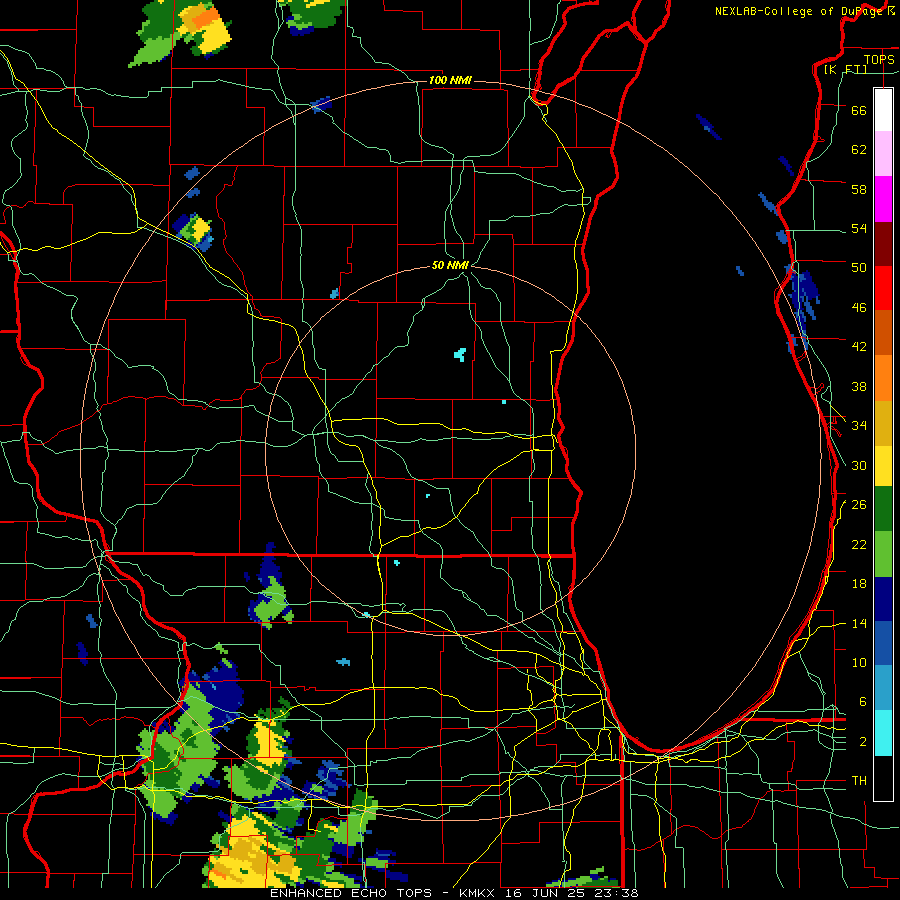The height and width of the screenshot is (900, 900).
Task: Pick the bright yellow legend swatch beside 30
Action: [x=883, y=466]
